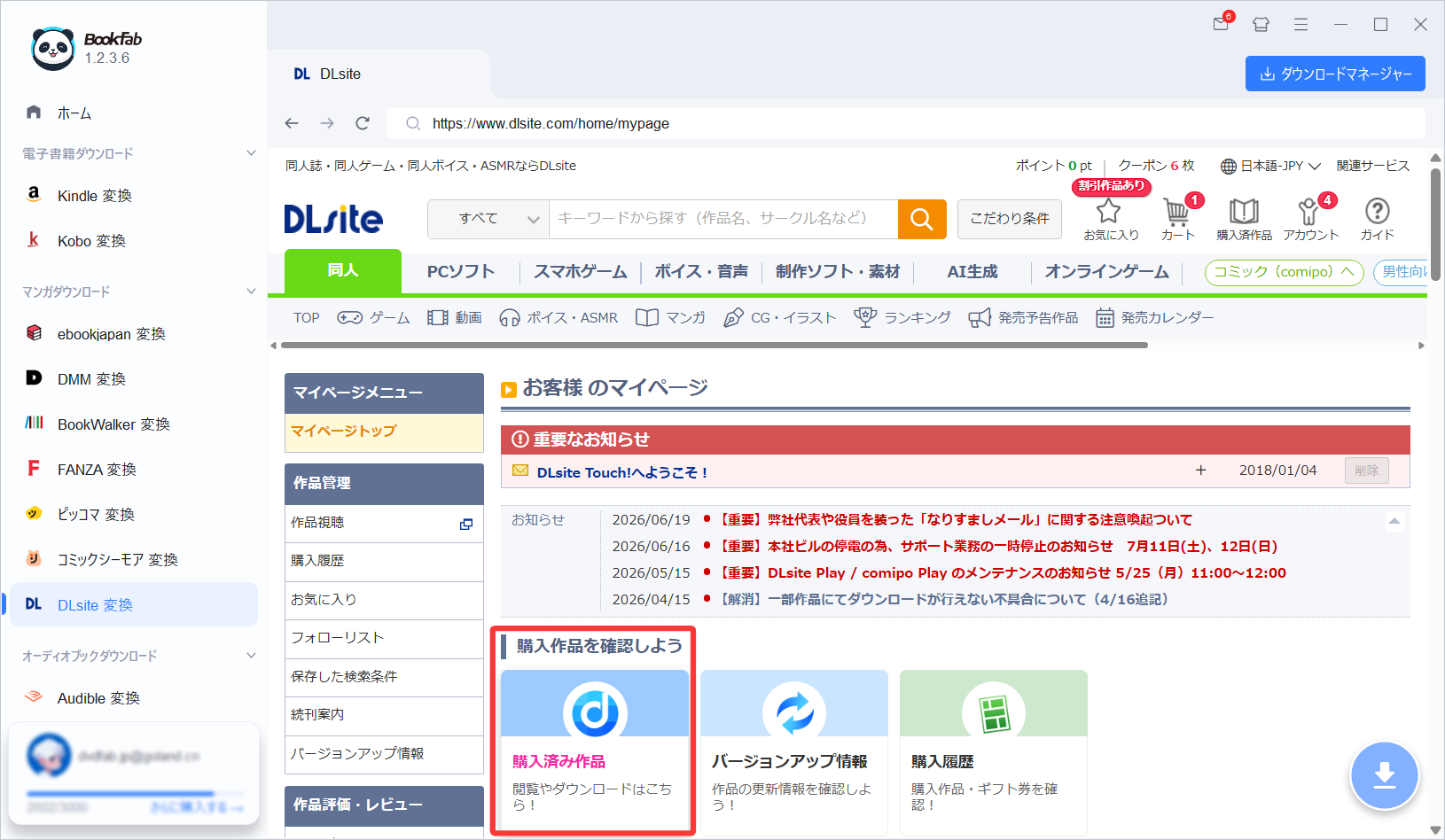Click the horizontal scrollbar under subnav
The width and height of the screenshot is (1445, 840).
pyautogui.click(x=713, y=346)
